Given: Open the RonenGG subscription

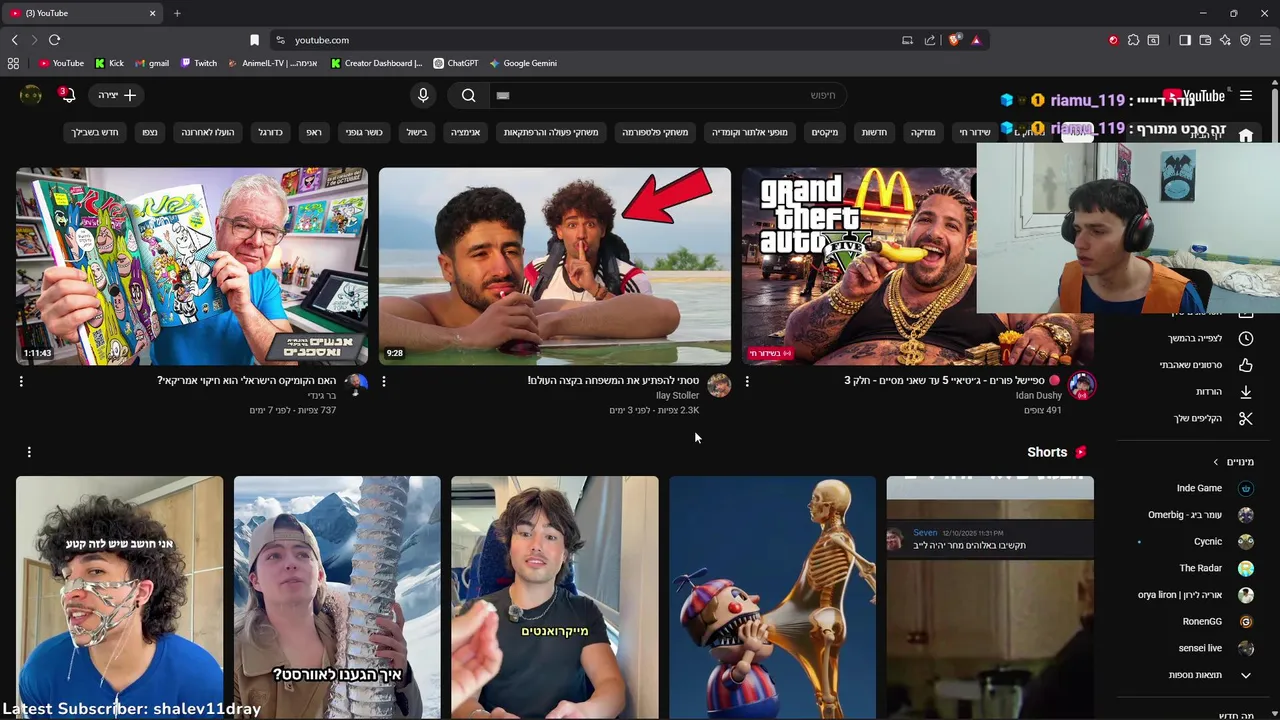Looking at the screenshot, I should pyautogui.click(x=1194, y=621).
